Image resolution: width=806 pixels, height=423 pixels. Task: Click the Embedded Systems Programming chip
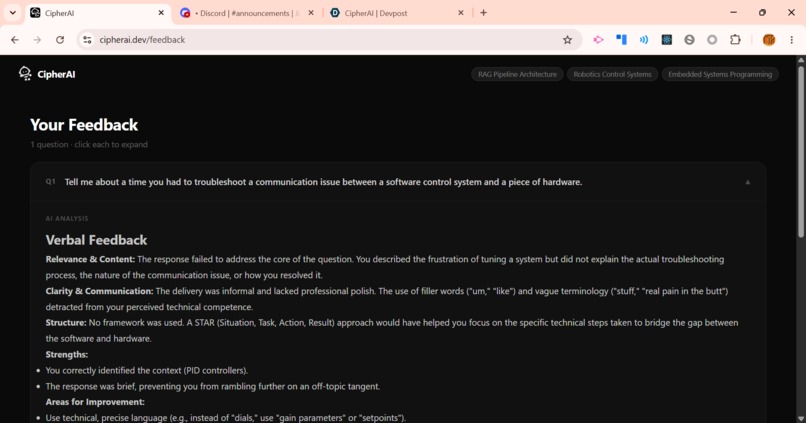pos(720,75)
